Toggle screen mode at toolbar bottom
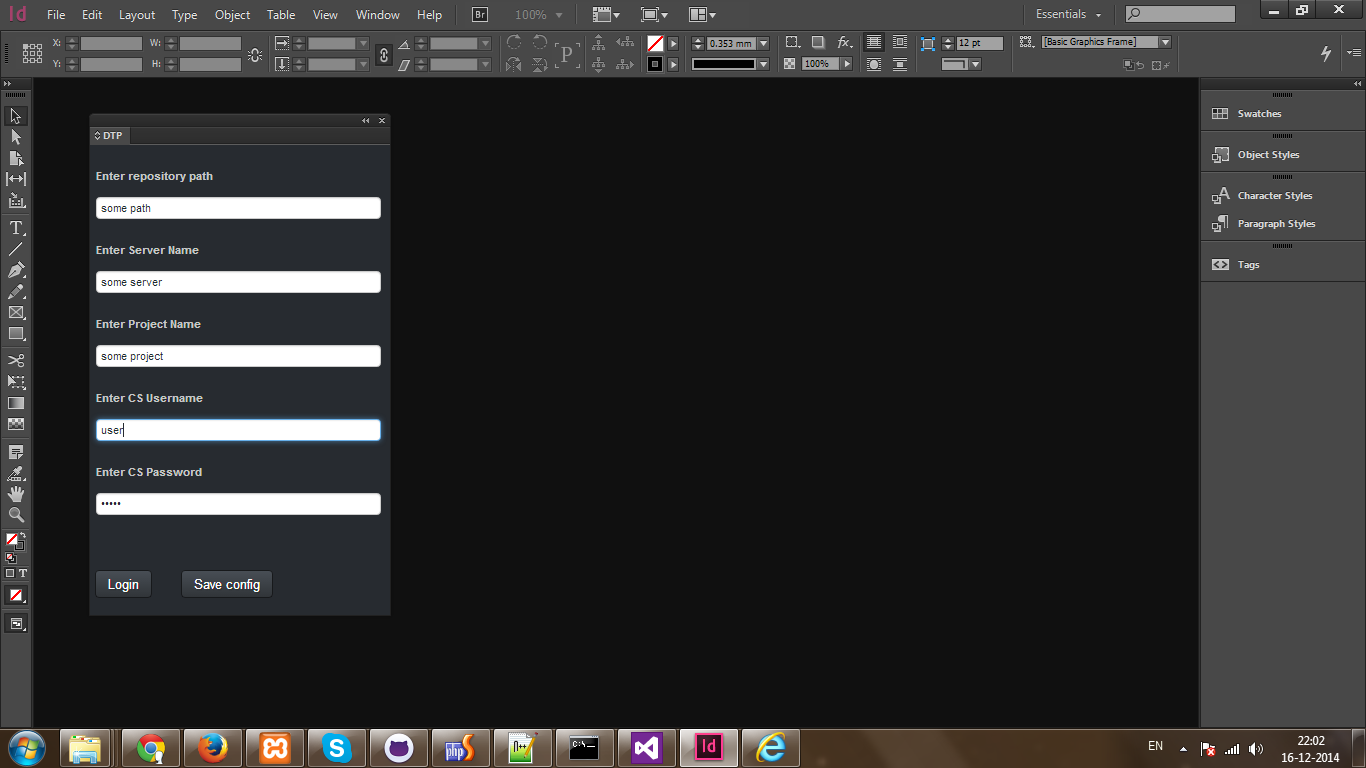Viewport: 1366px width, 768px height. (x=16, y=622)
